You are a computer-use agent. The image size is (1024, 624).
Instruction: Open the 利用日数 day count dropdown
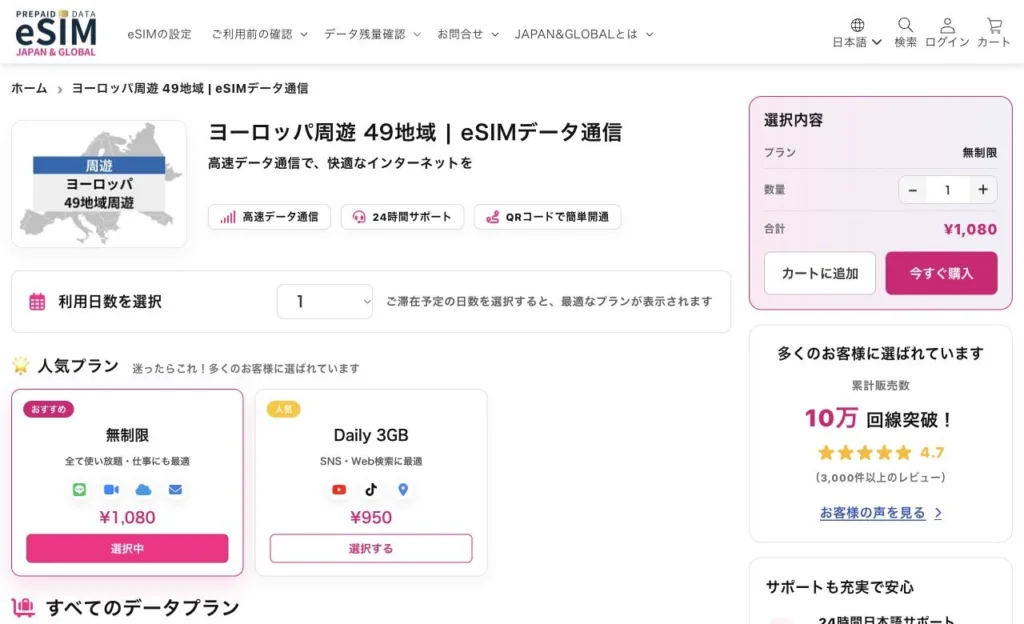pos(325,302)
